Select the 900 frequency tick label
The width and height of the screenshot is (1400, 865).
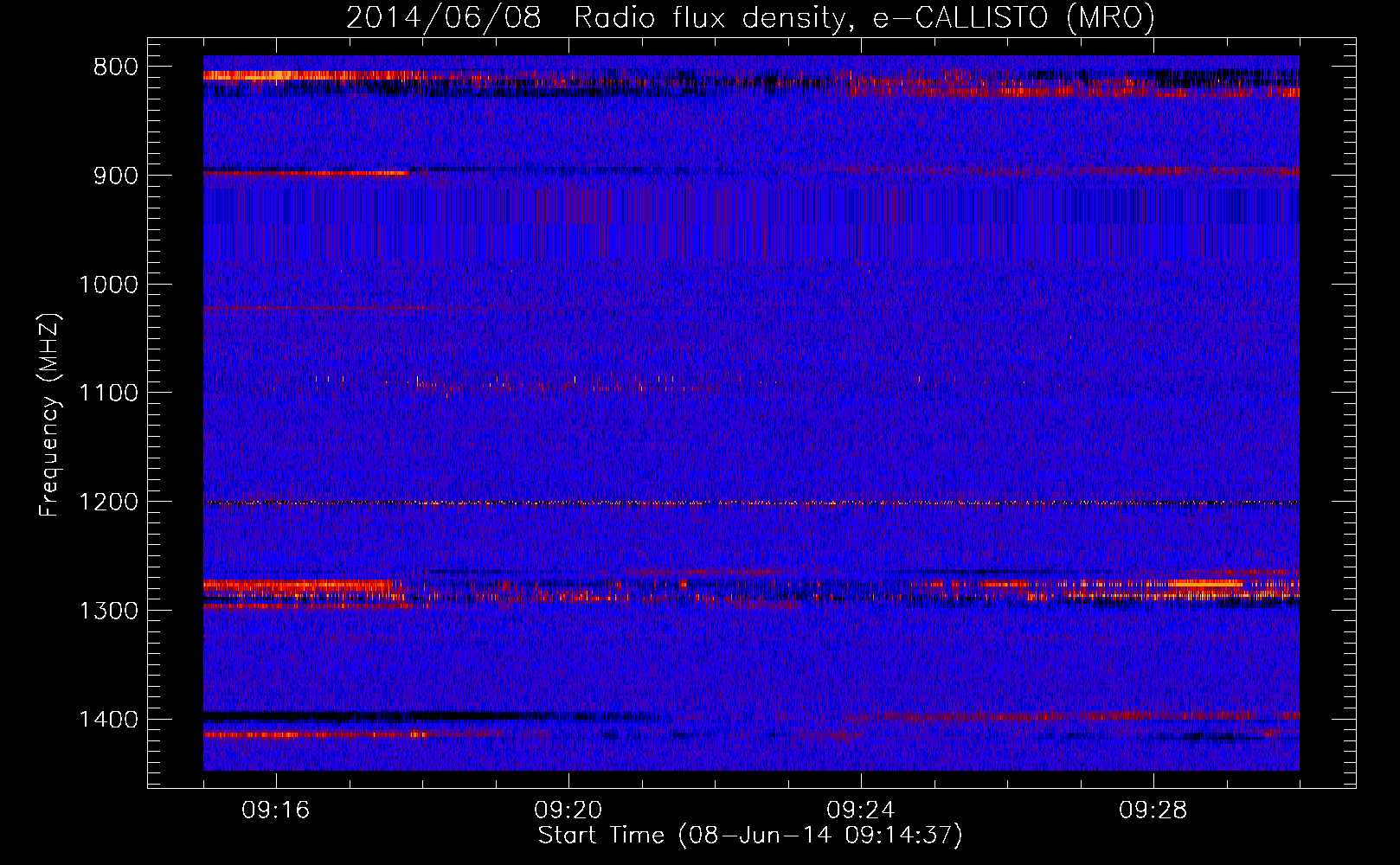tap(115, 176)
